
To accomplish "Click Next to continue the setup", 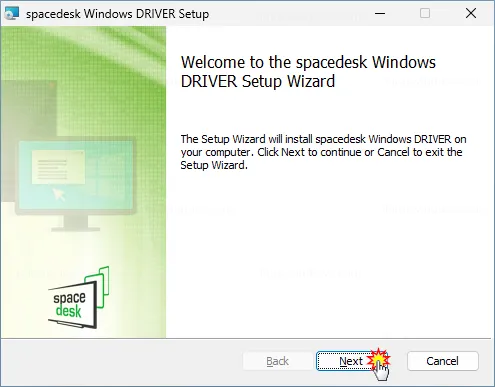I will (352, 361).
